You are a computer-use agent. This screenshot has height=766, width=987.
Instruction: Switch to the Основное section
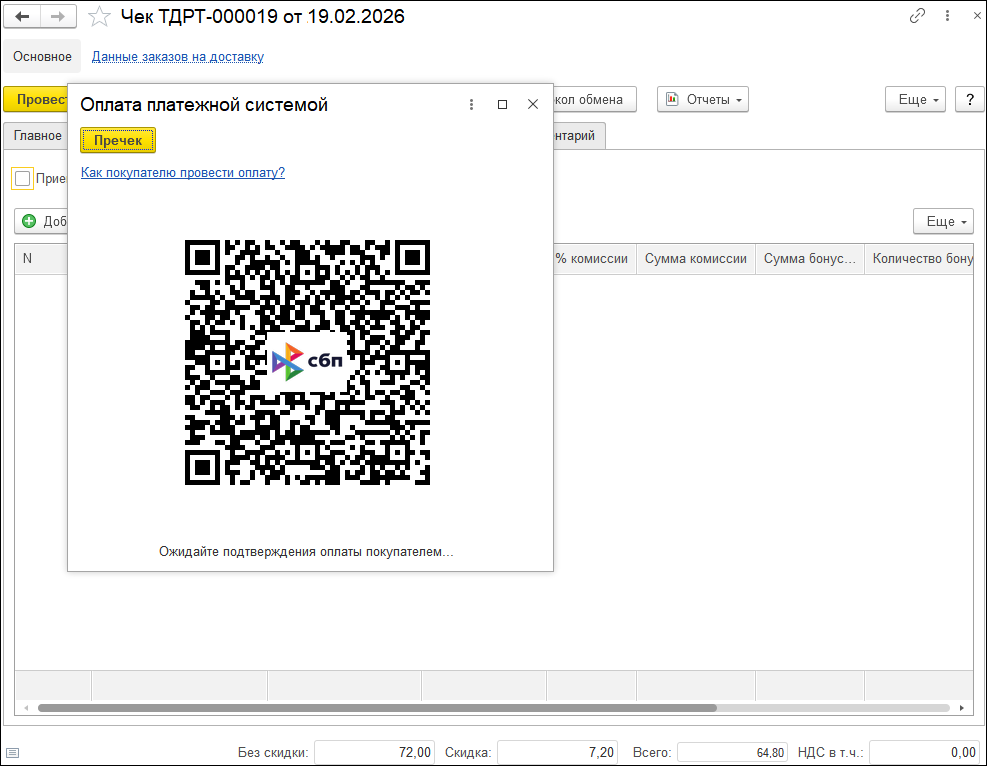coord(42,57)
